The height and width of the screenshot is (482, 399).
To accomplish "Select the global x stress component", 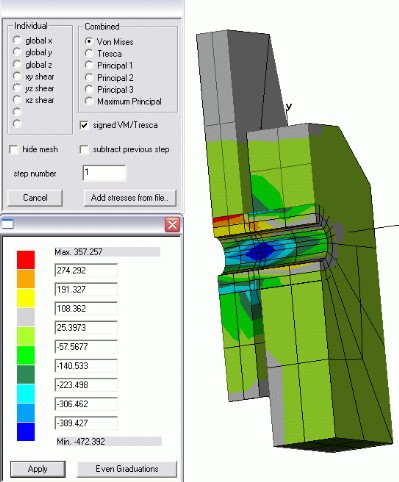I will pos(17,40).
